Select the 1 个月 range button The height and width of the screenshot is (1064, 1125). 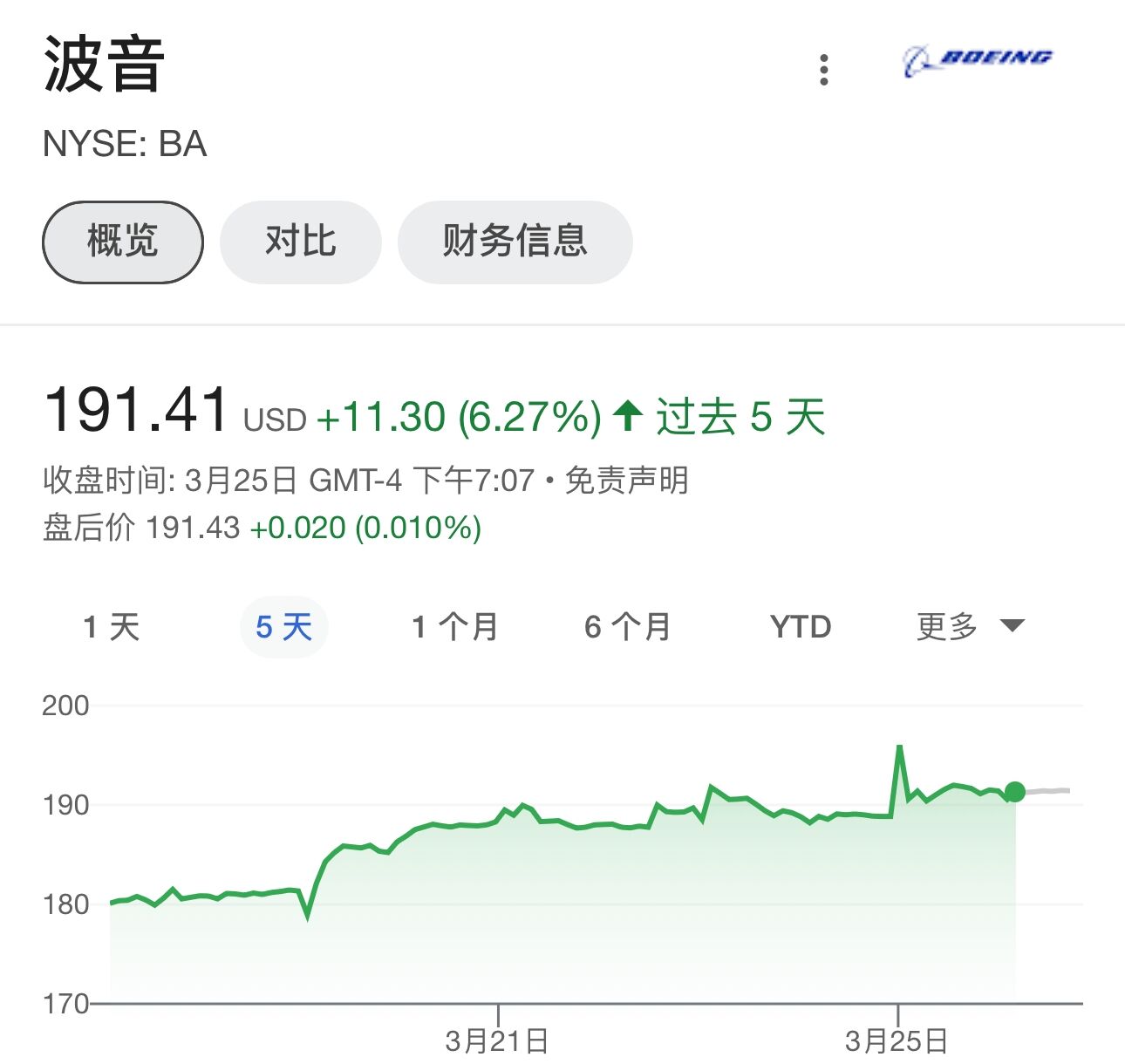click(454, 626)
